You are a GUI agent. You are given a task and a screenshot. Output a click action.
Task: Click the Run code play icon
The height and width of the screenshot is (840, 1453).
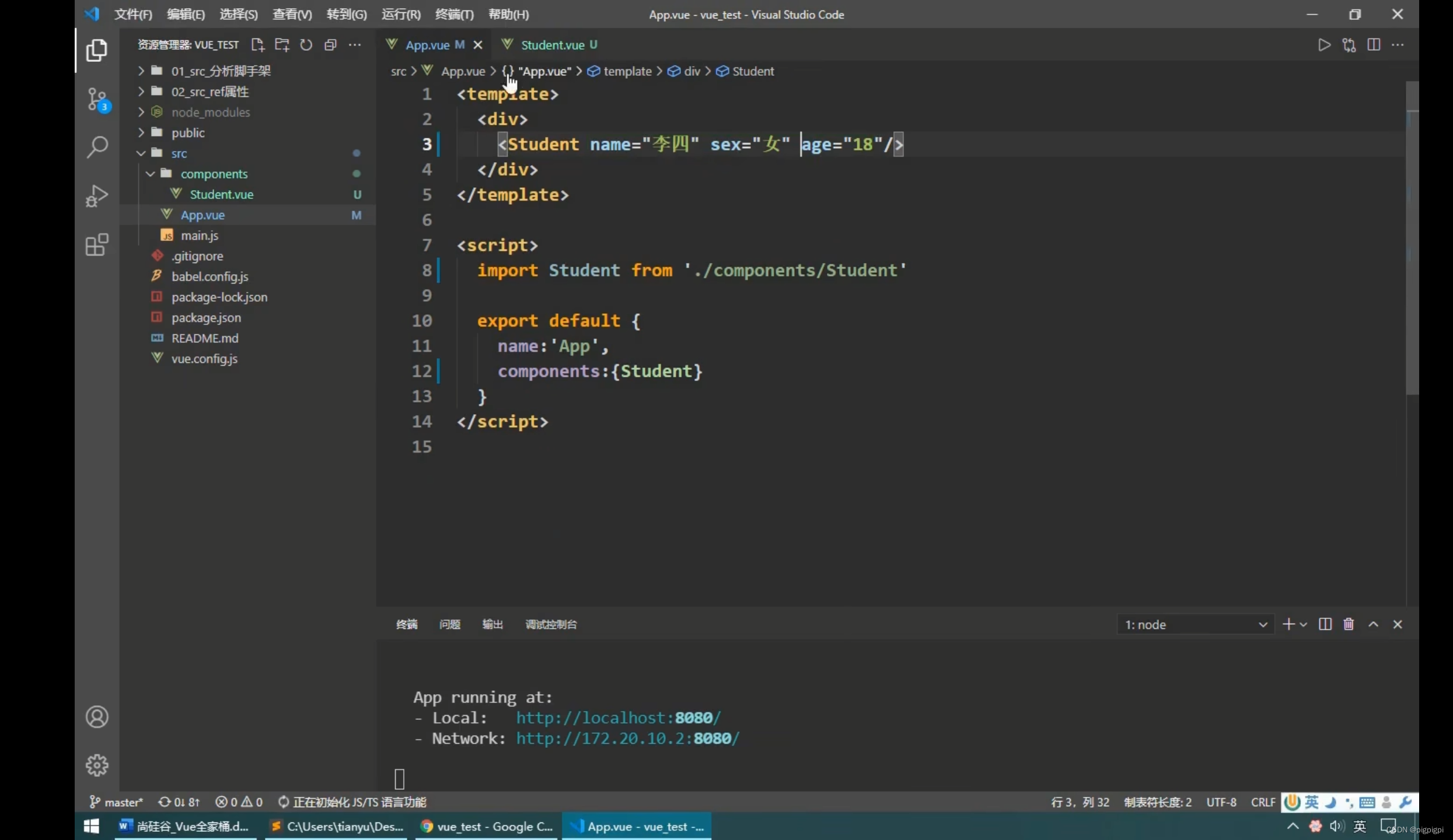pyautogui.click(x=1324, y=45)
